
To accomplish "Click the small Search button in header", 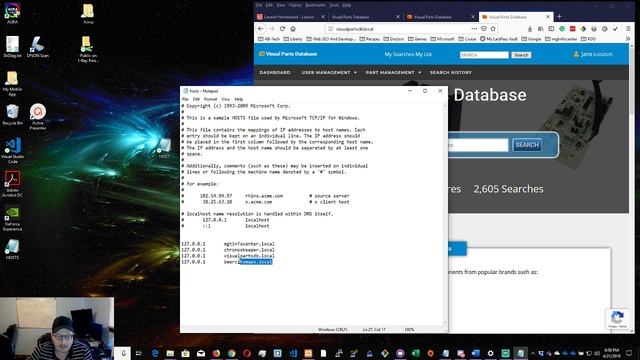I will click(521, 55).
